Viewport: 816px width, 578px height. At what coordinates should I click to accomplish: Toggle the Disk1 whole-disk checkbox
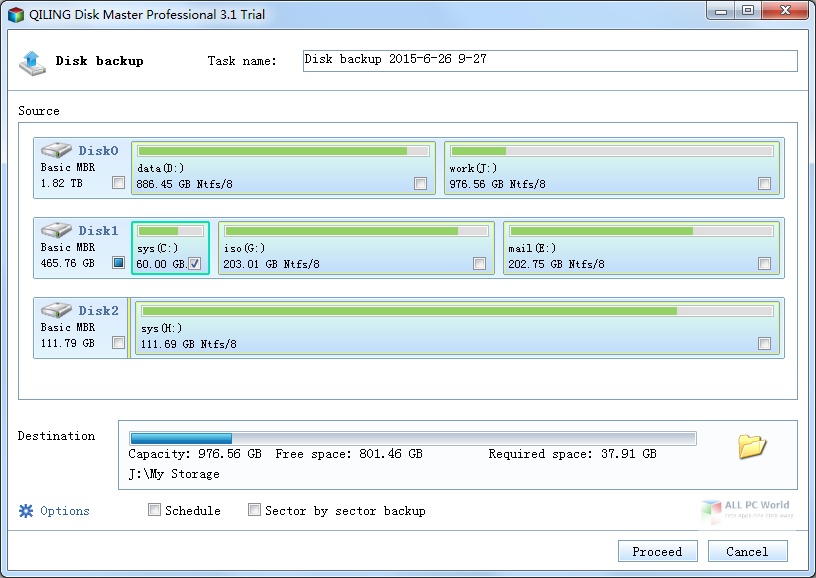pos(119,263)
